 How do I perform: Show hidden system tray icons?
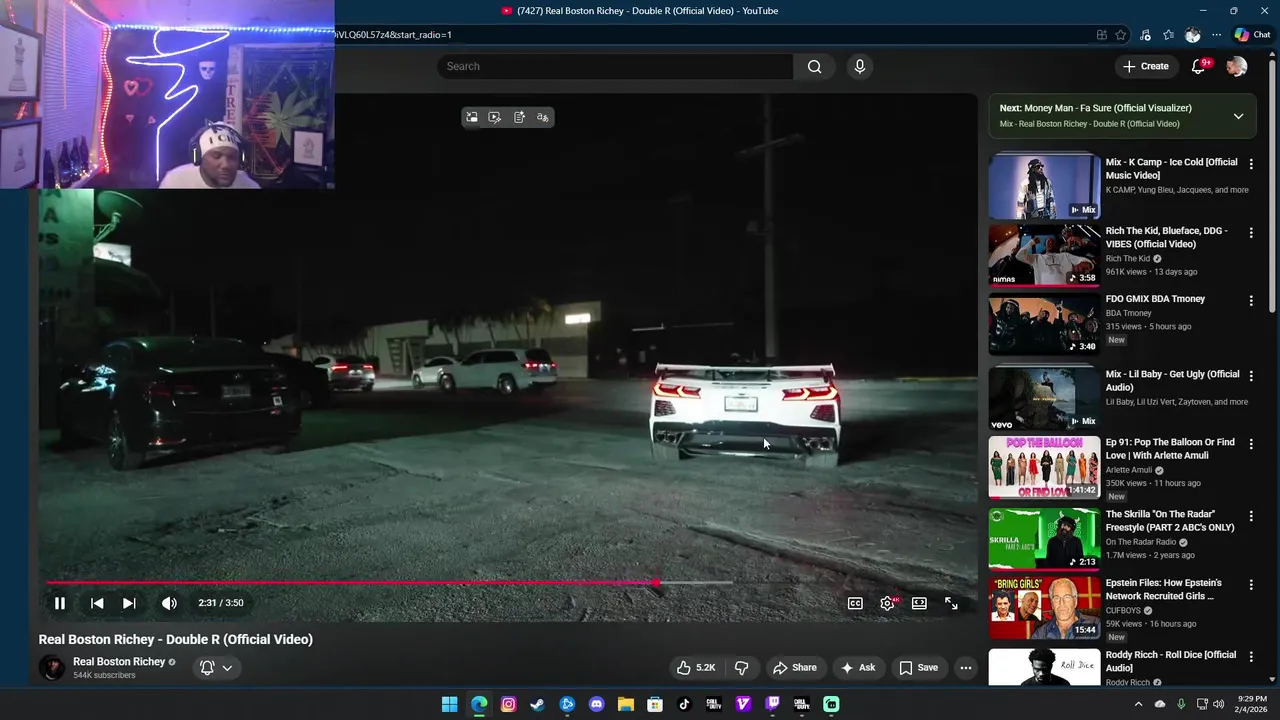1138,704
